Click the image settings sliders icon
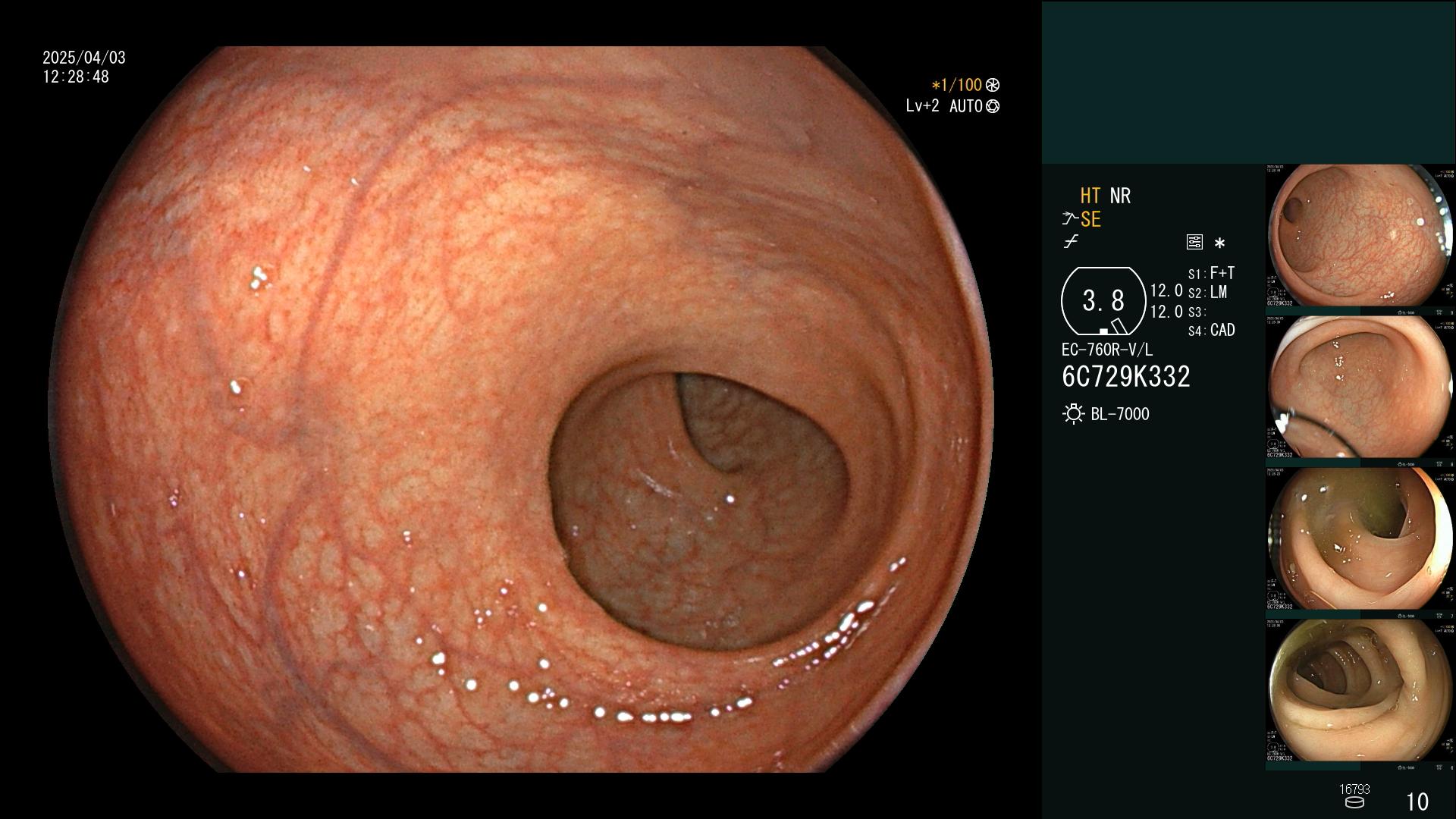This screenshot has height=819, width=1456. click(1194, 243)
